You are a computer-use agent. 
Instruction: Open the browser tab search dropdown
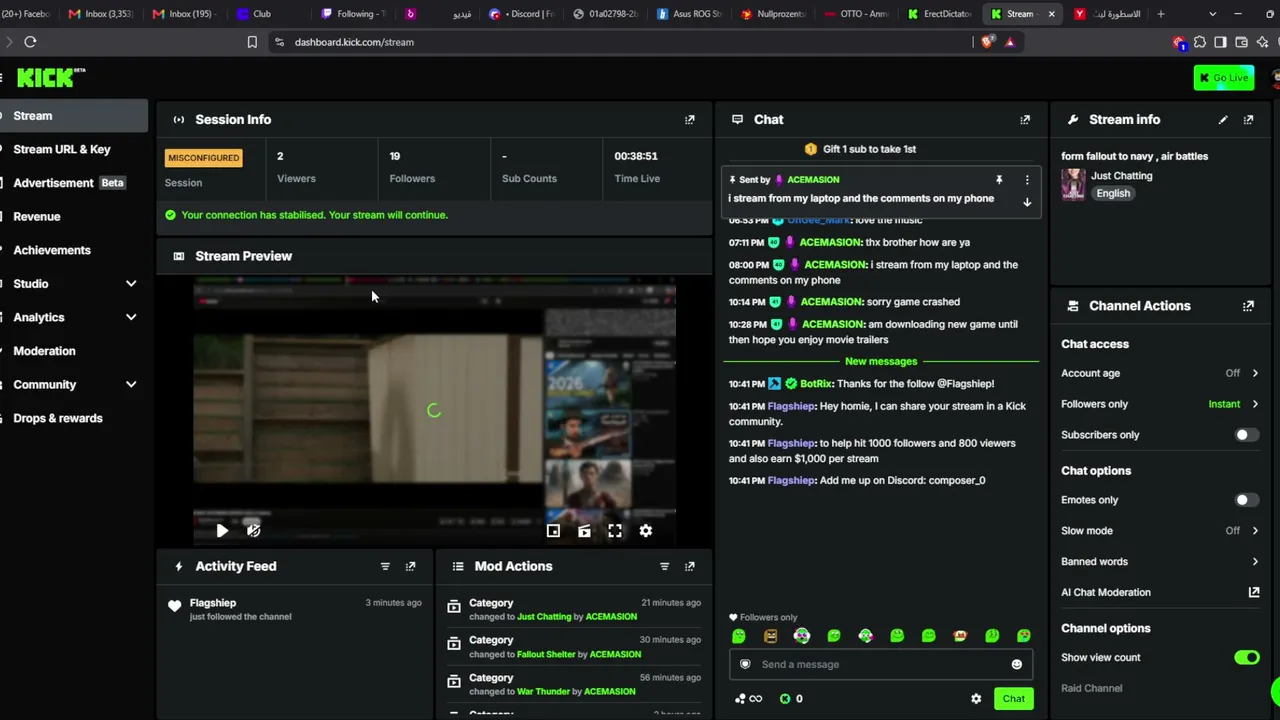tap(1213, 14)
